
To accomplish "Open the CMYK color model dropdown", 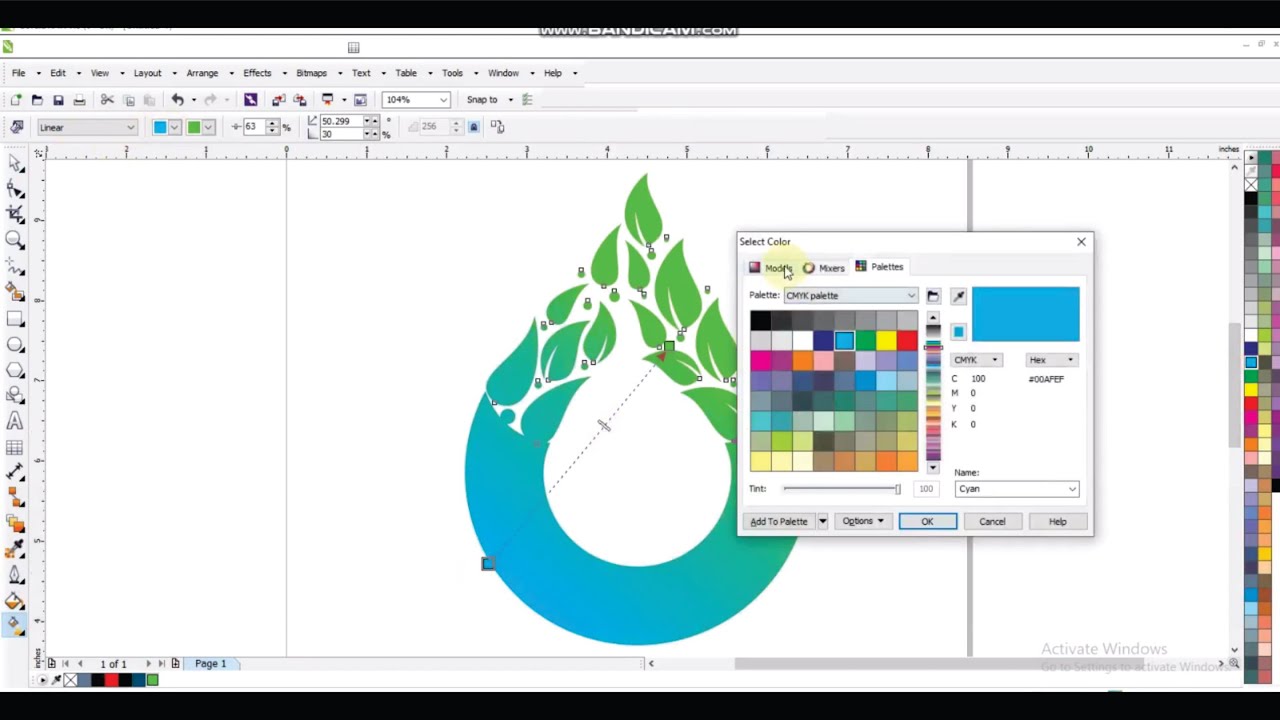I will tap(977, 360).
